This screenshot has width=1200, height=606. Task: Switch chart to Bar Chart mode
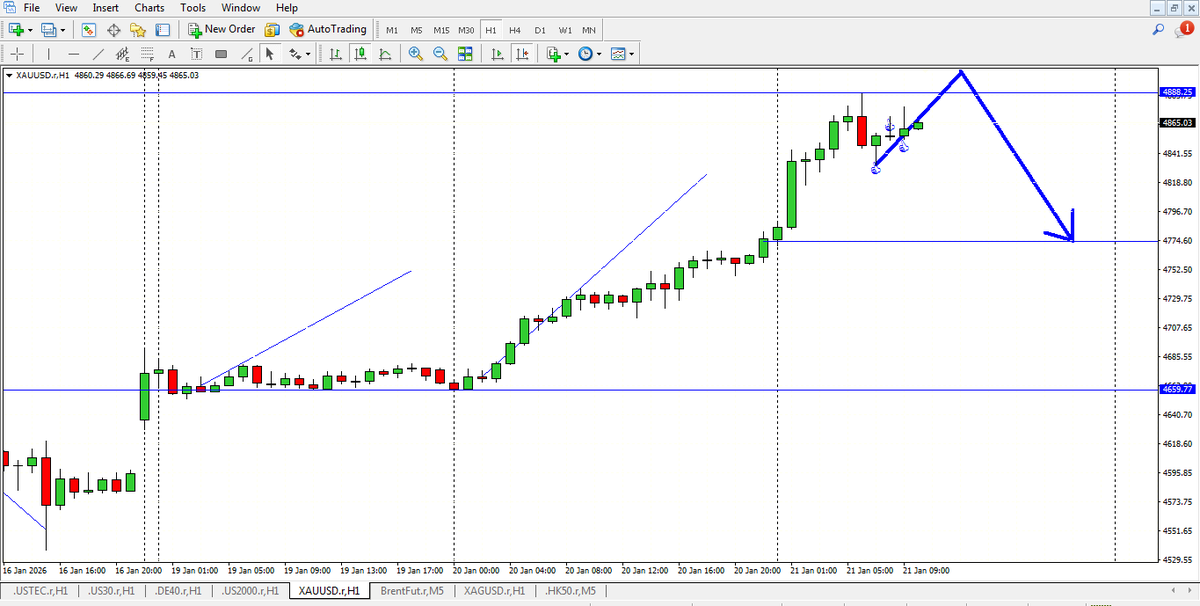click(335, 54)
